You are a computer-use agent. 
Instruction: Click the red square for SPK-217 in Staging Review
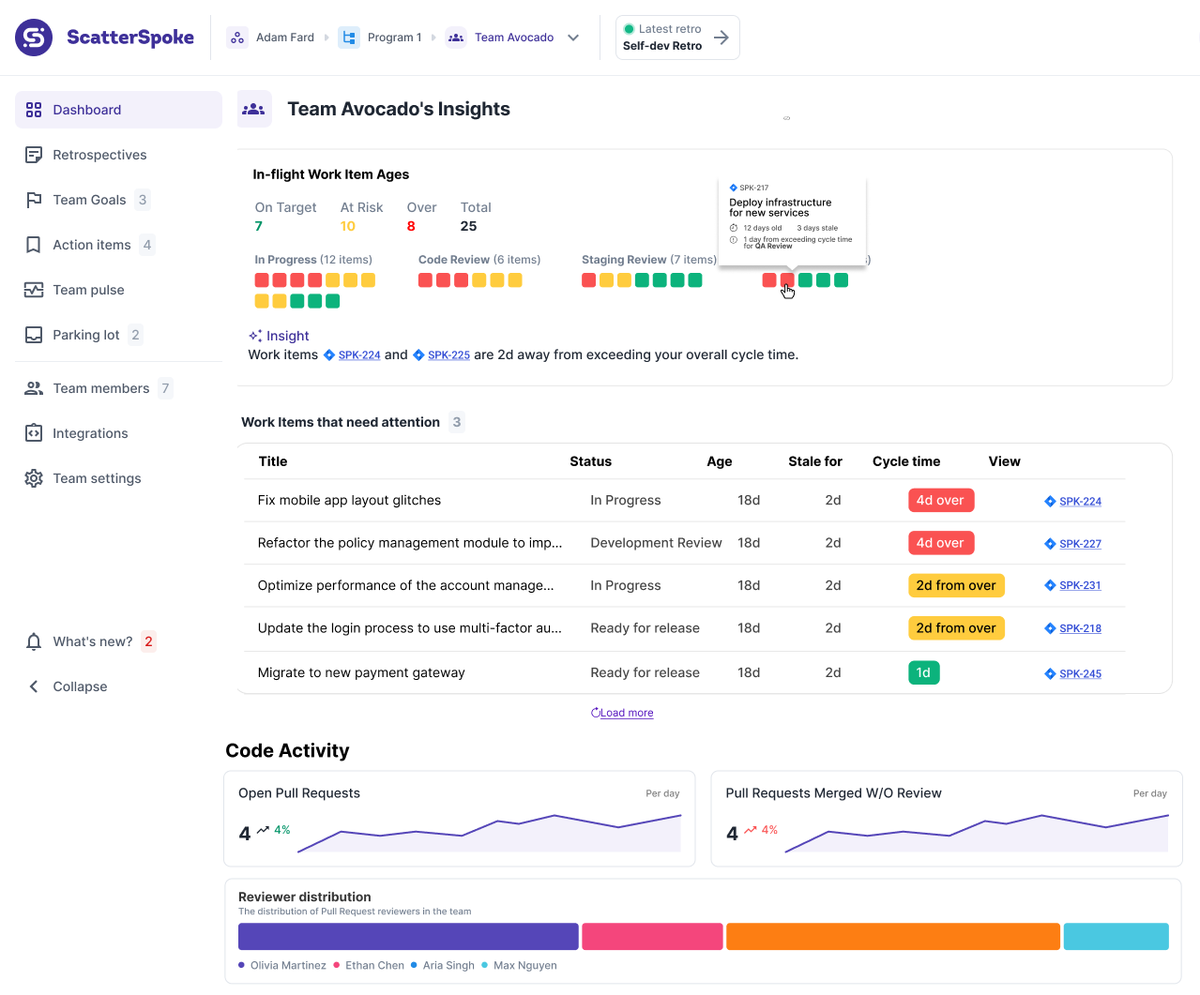pos(788,281)
